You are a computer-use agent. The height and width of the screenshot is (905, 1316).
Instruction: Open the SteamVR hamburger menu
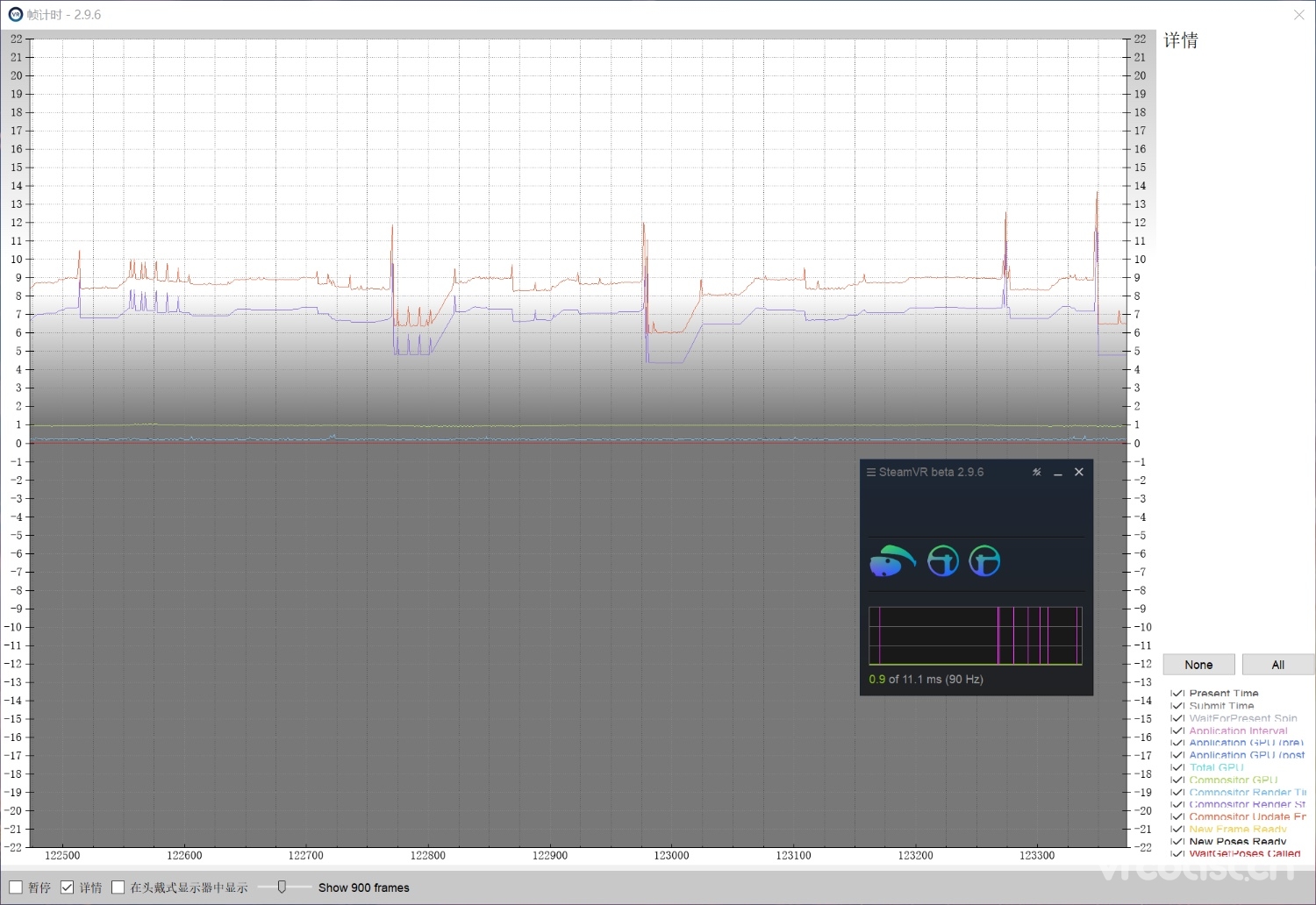pyautogui.click(x=871, y=472)
